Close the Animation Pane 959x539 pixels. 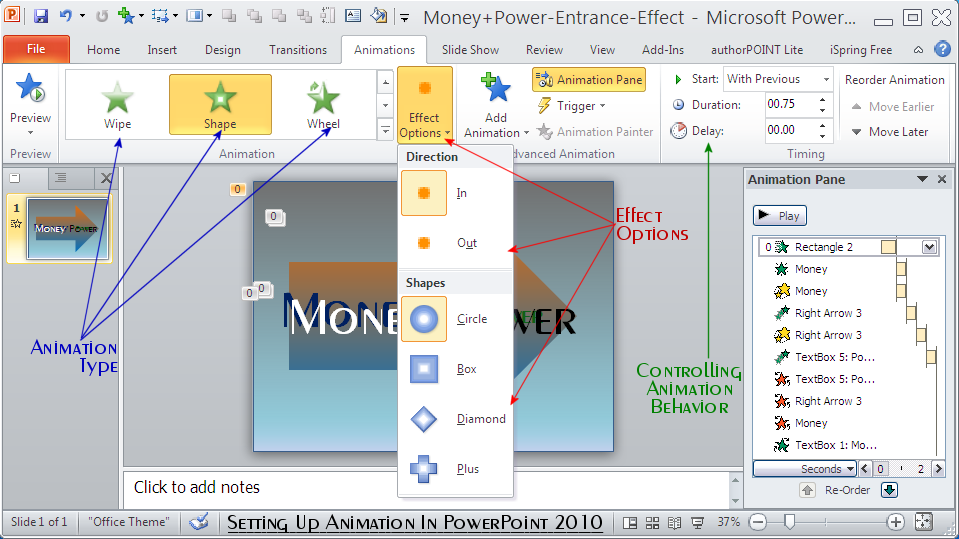[x=942, y=179]
